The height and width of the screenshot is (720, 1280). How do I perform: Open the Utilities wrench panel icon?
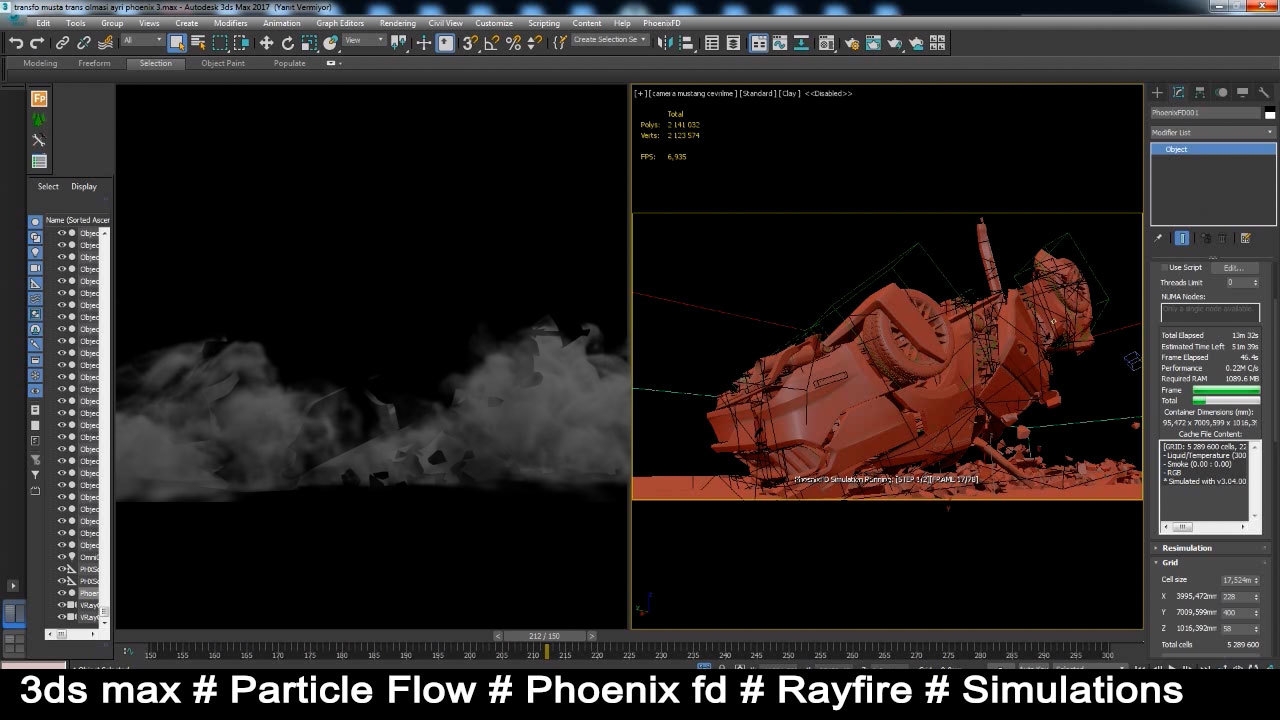click(x=1264, y=92)
